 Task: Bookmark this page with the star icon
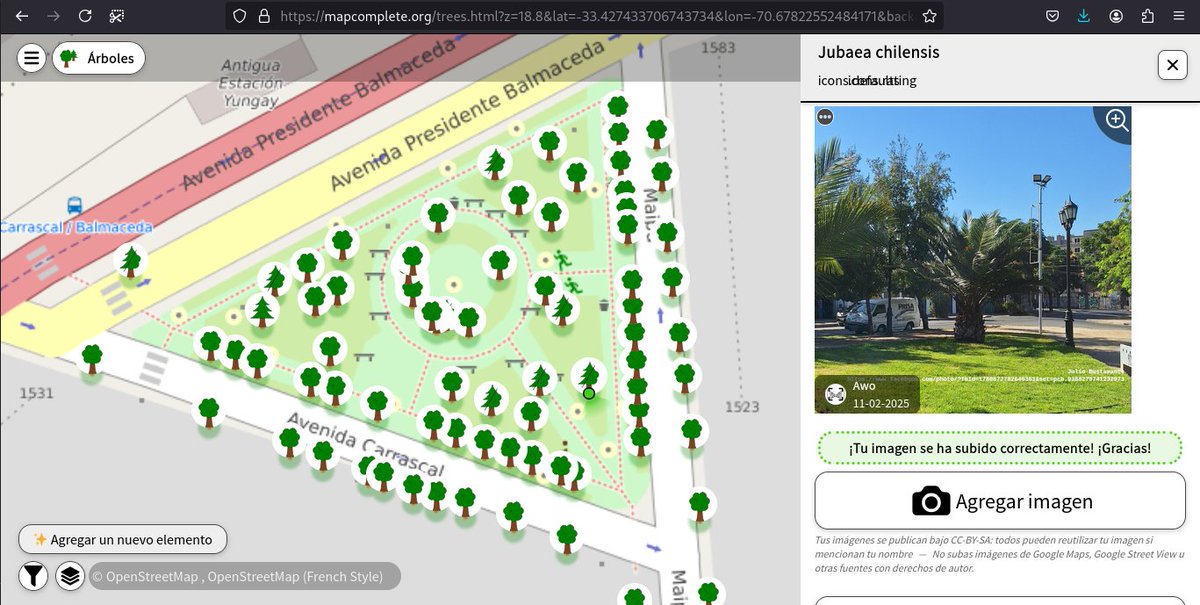929,16
